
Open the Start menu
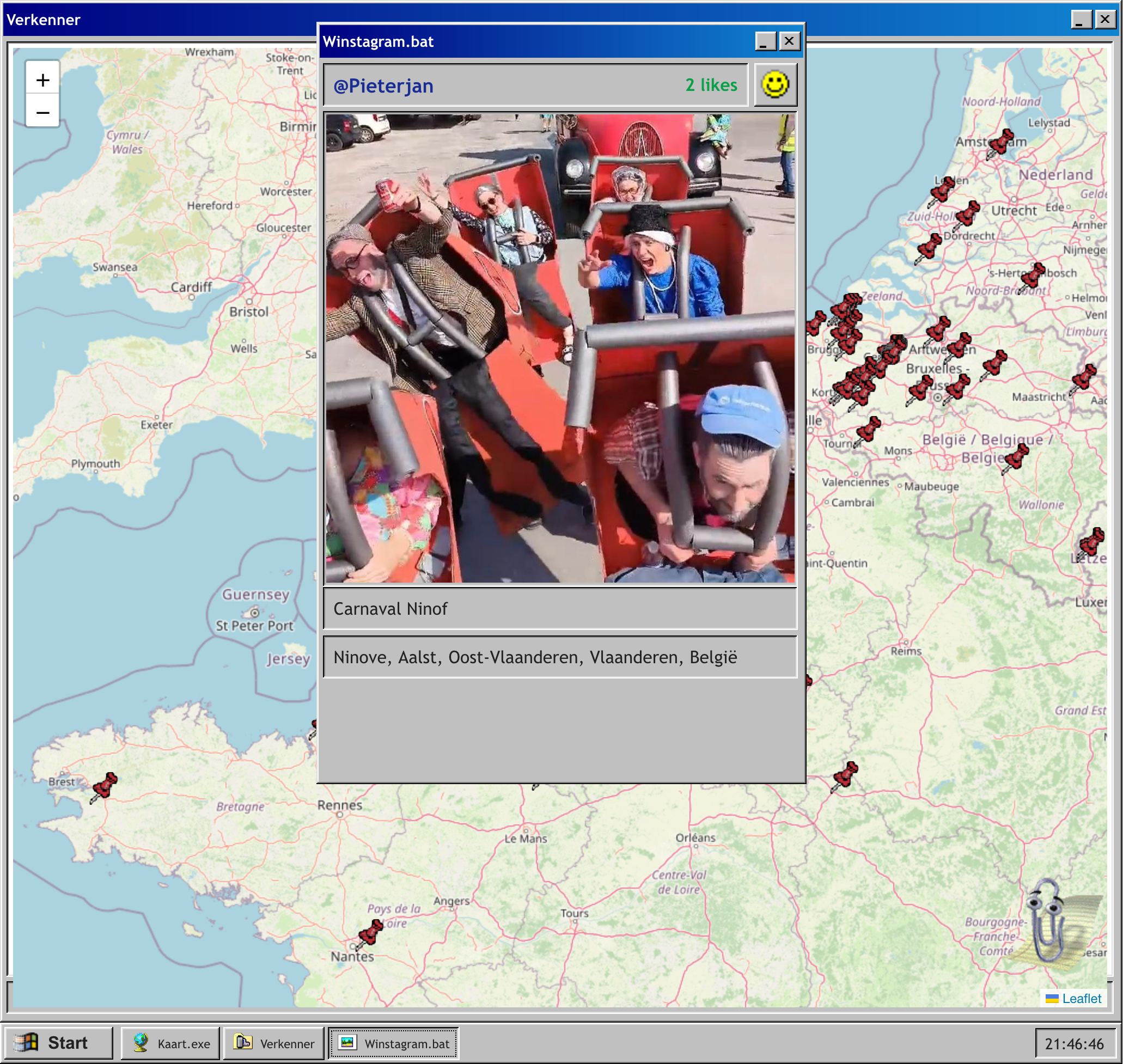(x=58, y=1042)
